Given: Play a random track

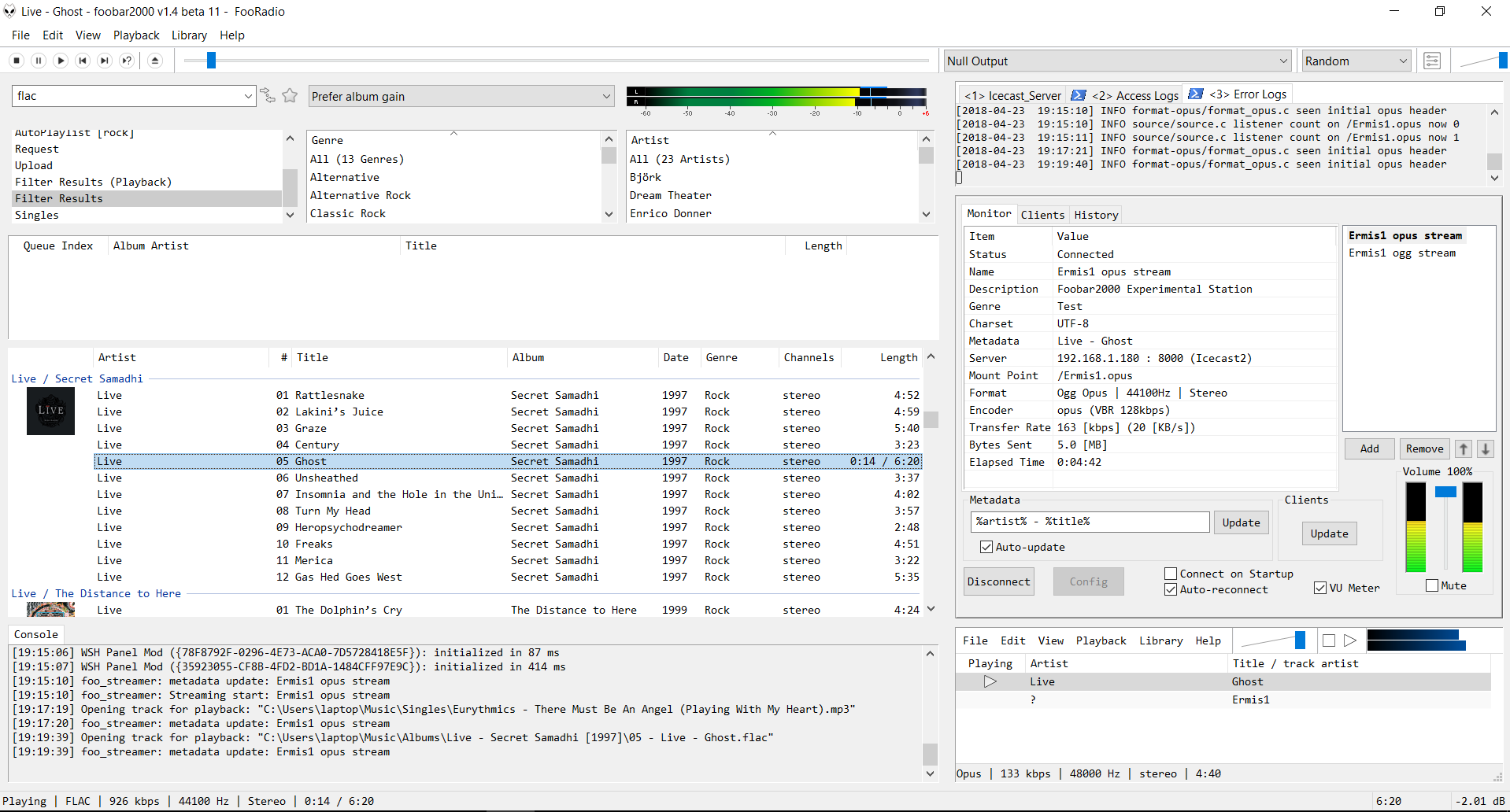Looking at the screenshot, I should (x=127, y=61).
